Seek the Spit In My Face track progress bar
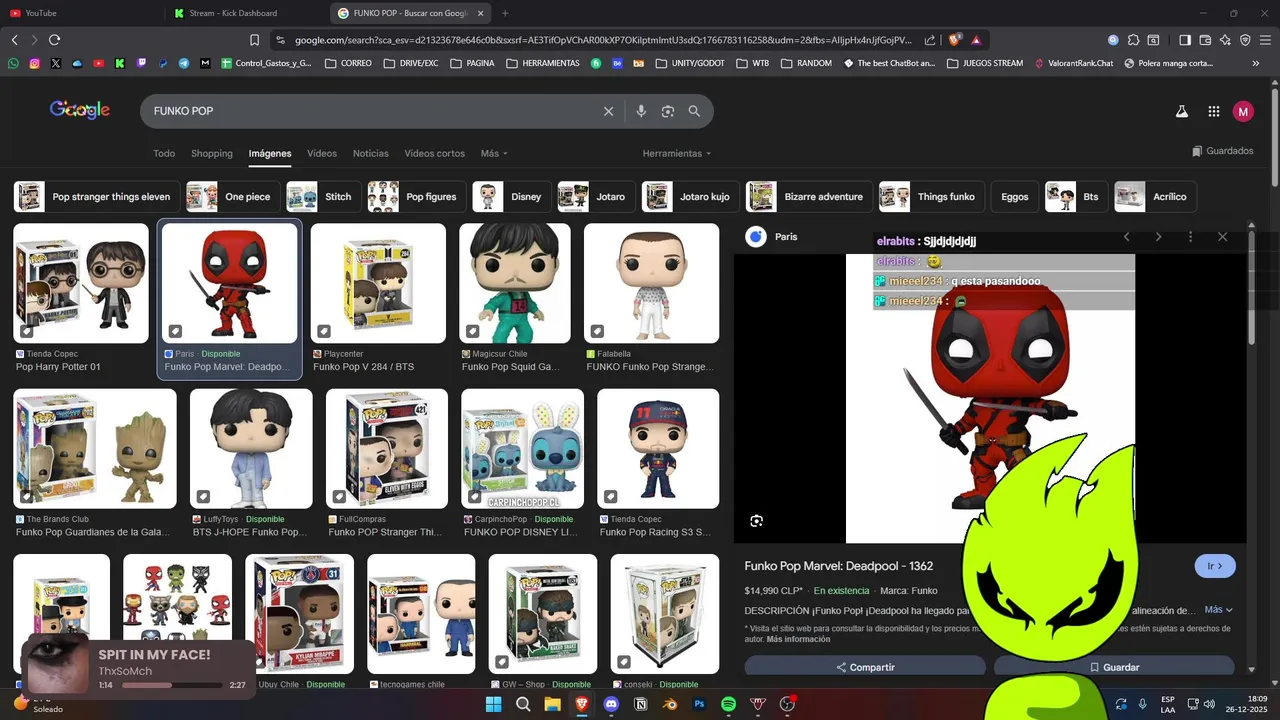 (x=171, y=686)
